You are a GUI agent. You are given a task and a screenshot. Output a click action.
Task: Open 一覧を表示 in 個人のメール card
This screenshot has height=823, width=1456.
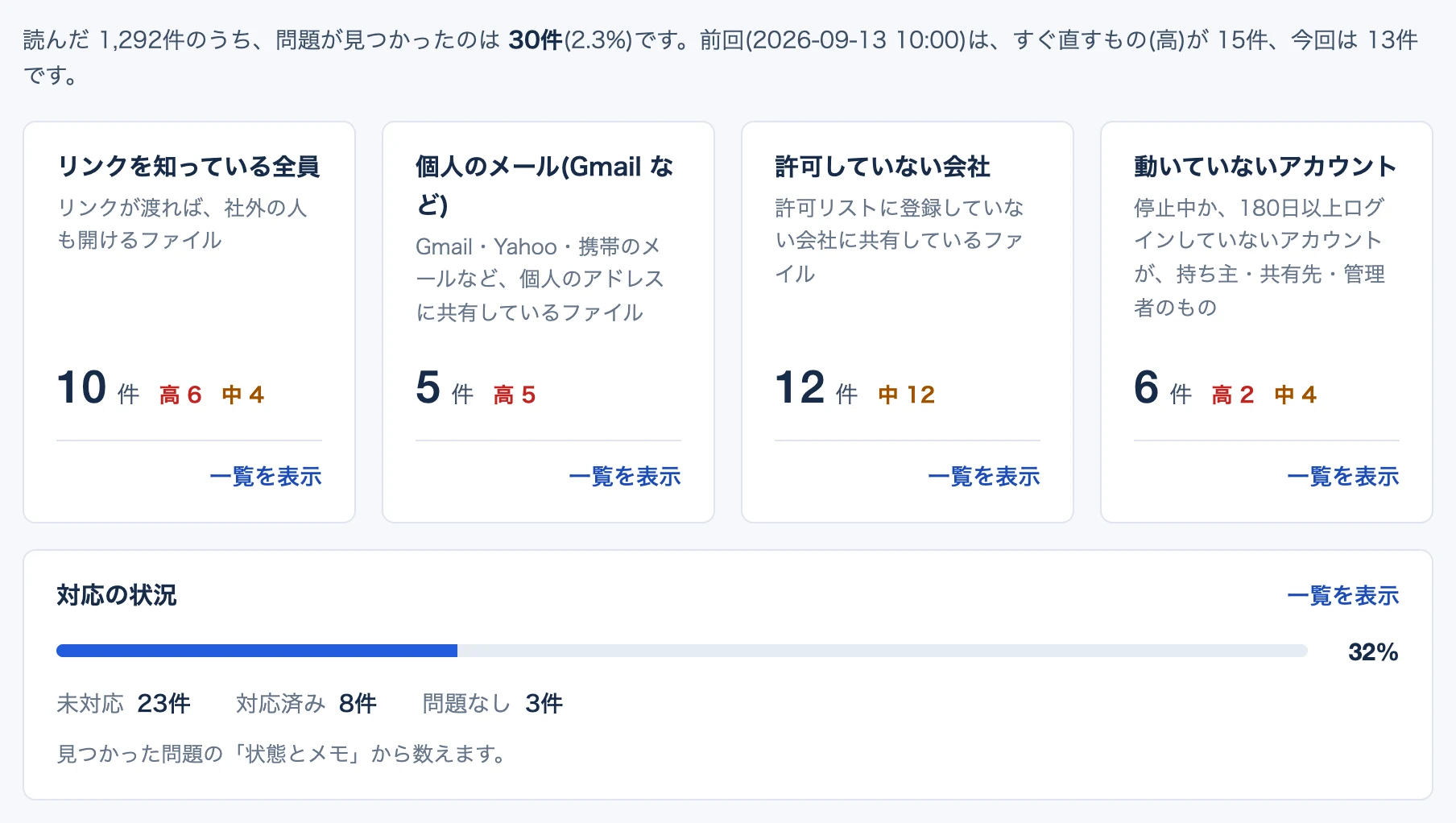[x=624, y=476]
